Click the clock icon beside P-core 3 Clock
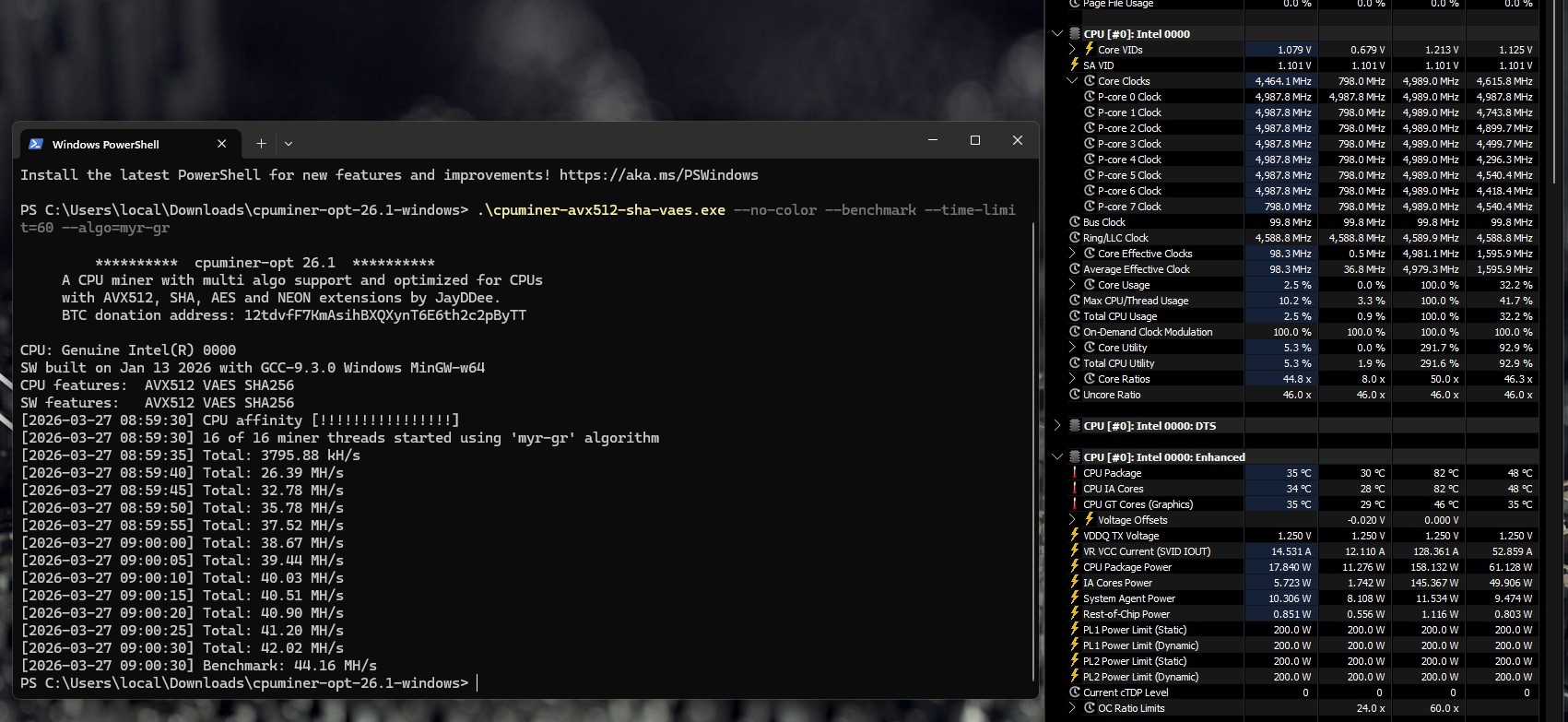This screenshot has width=1568, height=722. click(x=1090, y=144)
